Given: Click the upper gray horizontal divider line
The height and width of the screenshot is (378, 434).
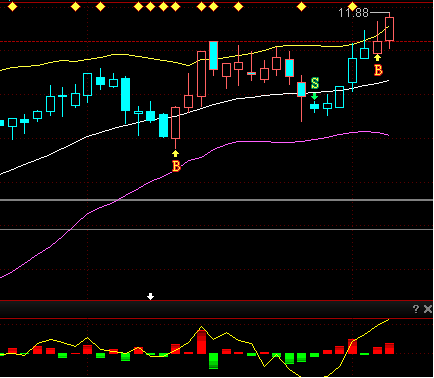Looking at the screenshot, I should pyautogui.click(x=217, y=200).
